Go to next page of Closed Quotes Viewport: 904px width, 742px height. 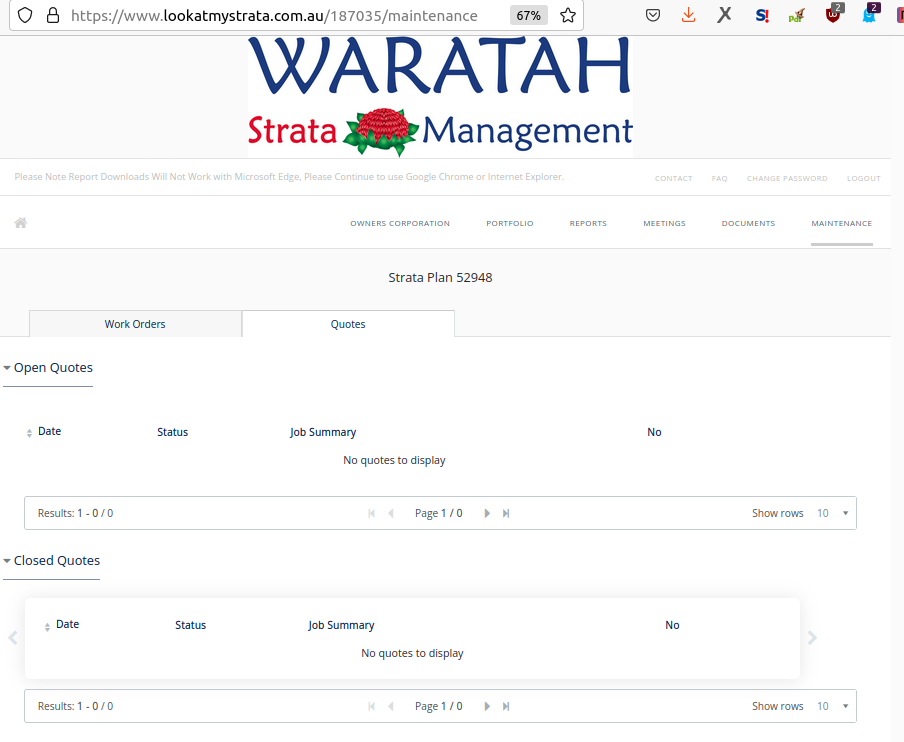pyautogui.click(x=487, y=706)
